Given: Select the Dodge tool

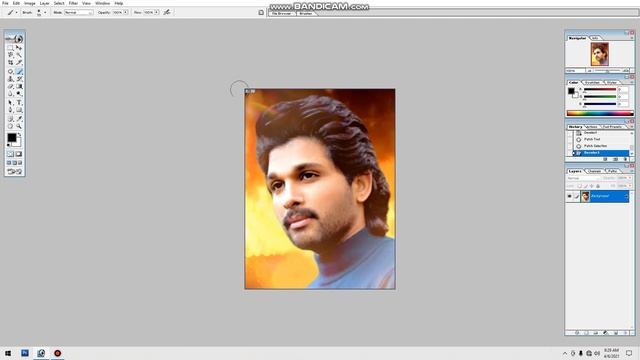Looking at the screenshot, I should [19, 94].
